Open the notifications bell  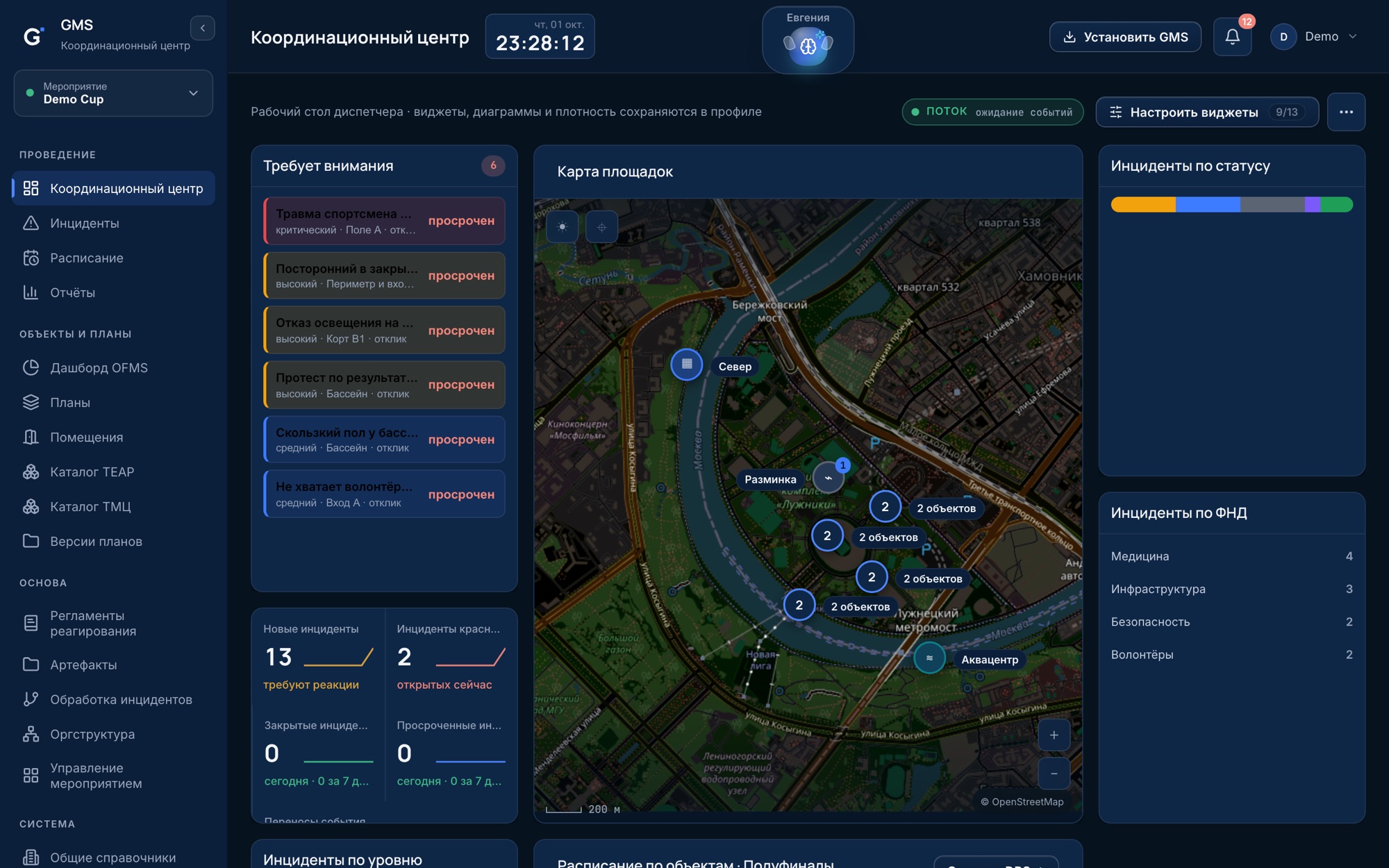coord(1232,37)
